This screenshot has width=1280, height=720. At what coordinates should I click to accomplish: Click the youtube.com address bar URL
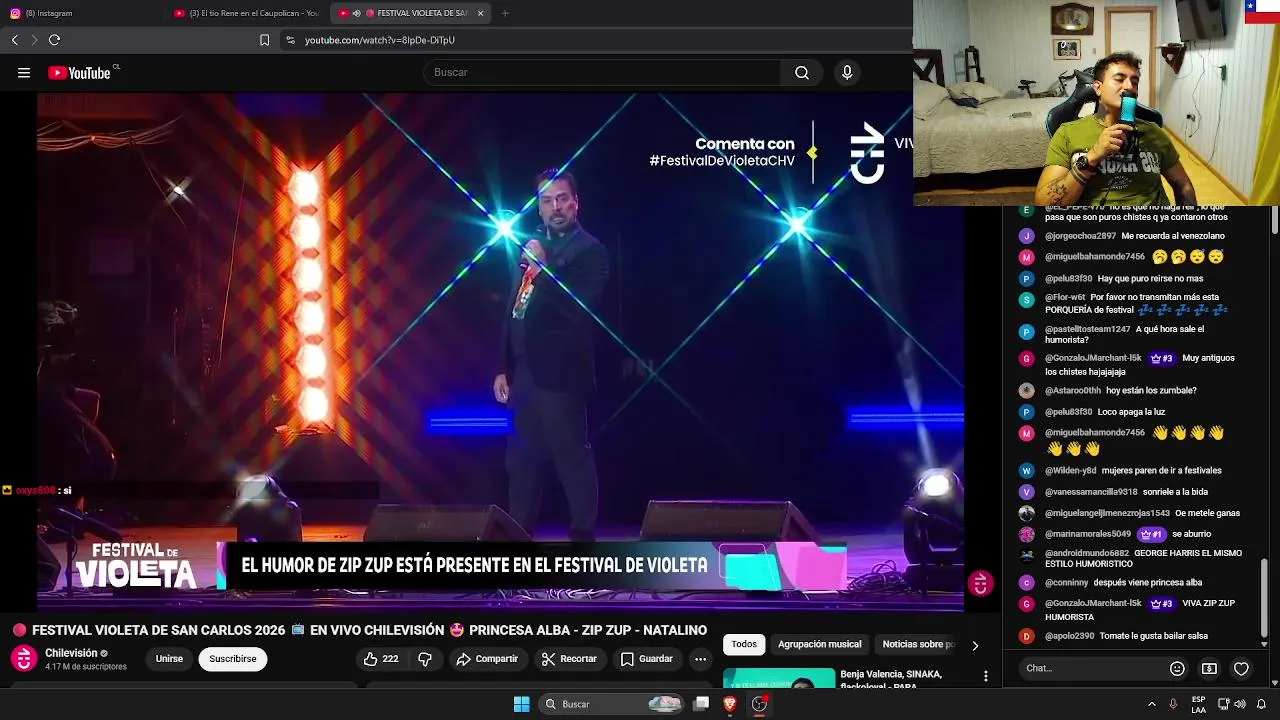[x=380, y=40]
